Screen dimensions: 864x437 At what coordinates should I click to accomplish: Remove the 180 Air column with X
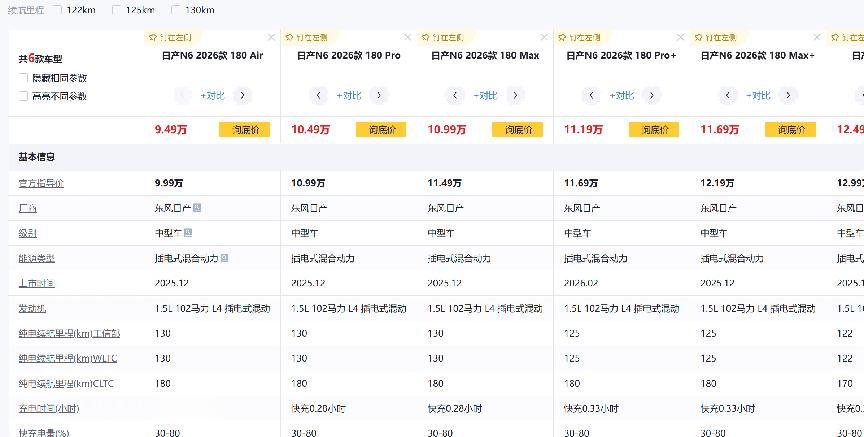click(x=271, y=37)
